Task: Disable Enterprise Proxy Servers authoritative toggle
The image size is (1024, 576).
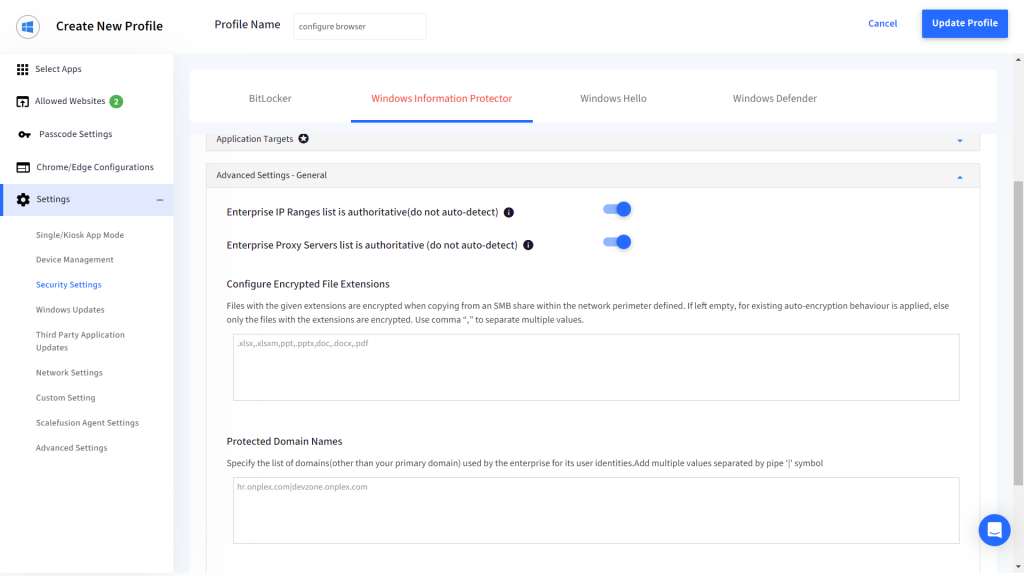Action: [x=617, y=242]
